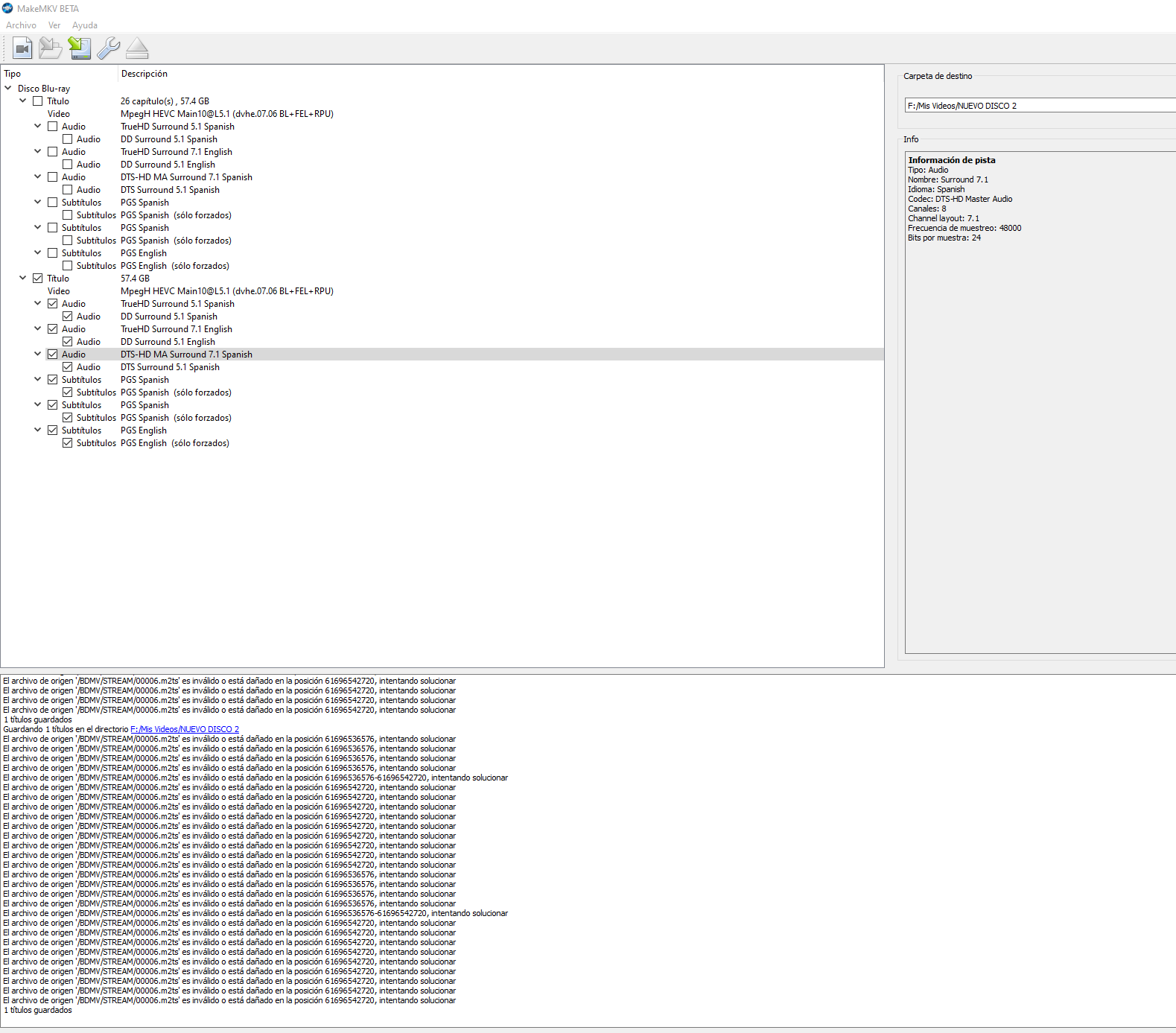Enable unchecked DD Surround 5.1 English audio checkbox
This screenshot has width=1176, height=1033.
68,165
